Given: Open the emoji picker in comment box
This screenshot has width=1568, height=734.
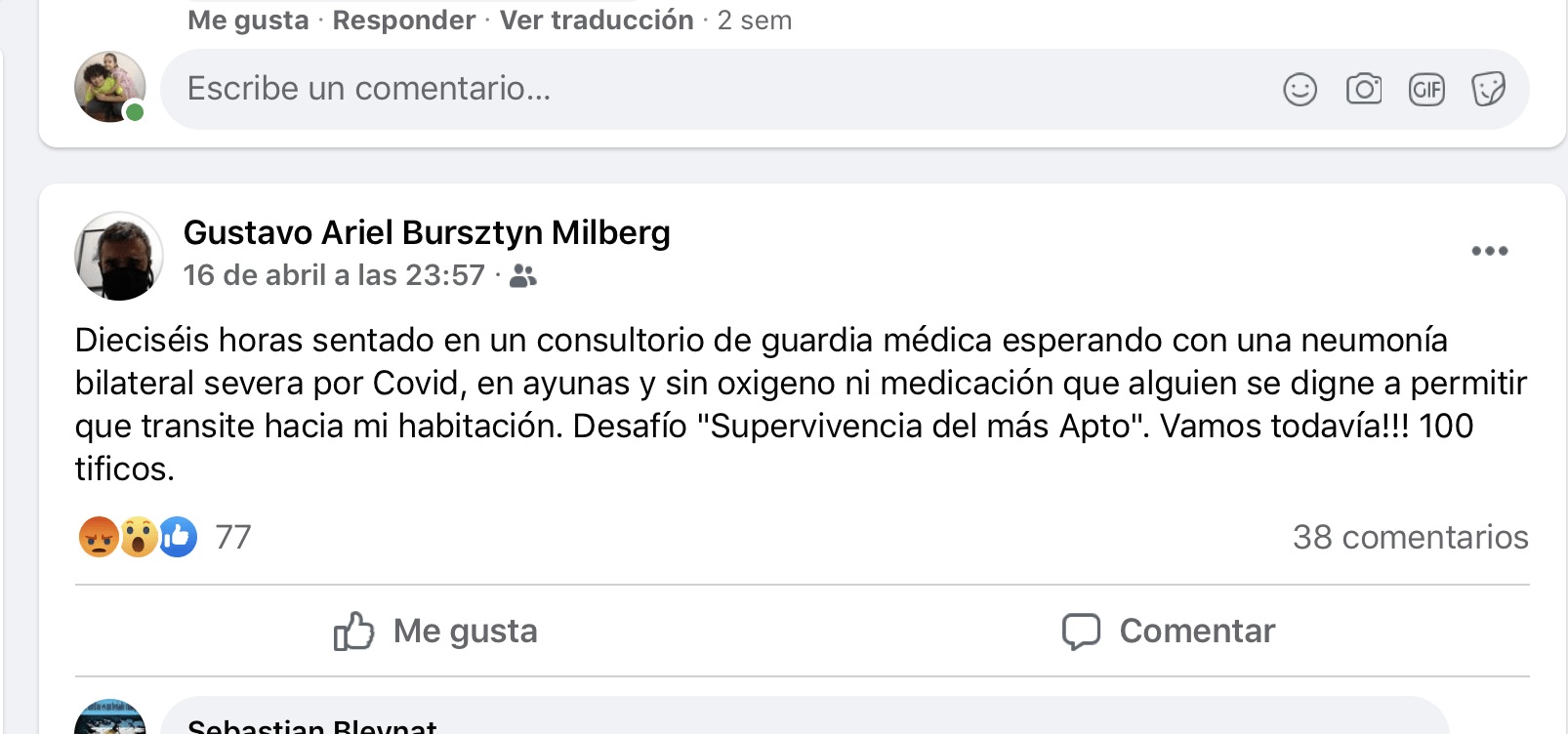Looking at the screenshot, I should point(1300,90).
